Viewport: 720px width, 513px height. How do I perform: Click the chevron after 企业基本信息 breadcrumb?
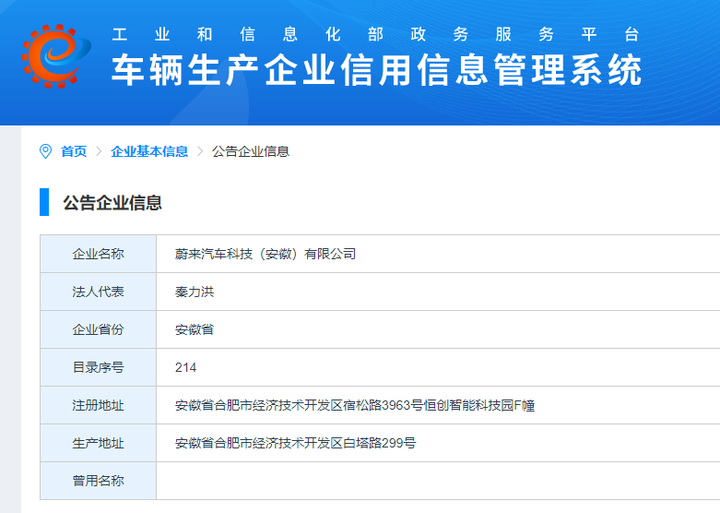point(200,151)
